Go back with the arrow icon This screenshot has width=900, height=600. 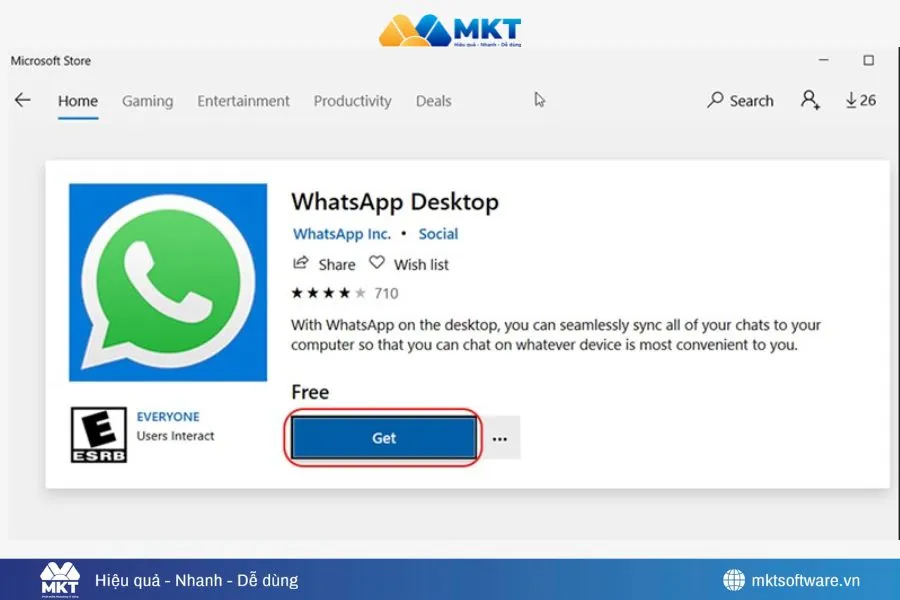click(22, 100)
